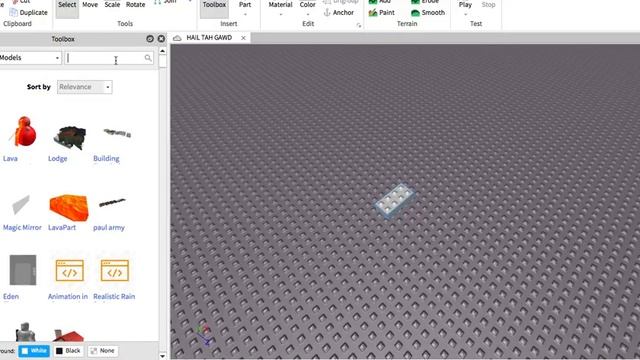
Task: Open the Building model link
Action: point(106,158)
